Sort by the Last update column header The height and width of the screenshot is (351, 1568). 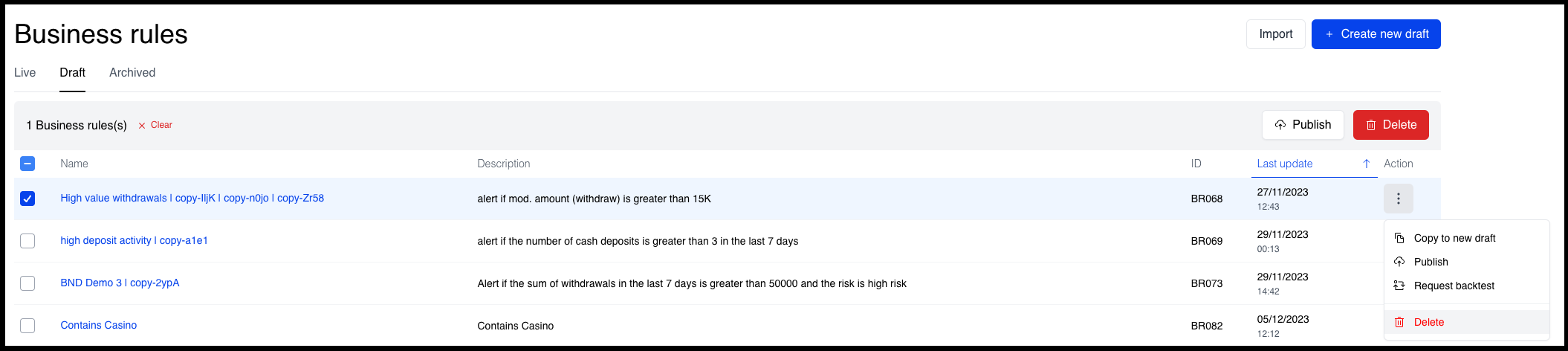(x=1284, y=164)
